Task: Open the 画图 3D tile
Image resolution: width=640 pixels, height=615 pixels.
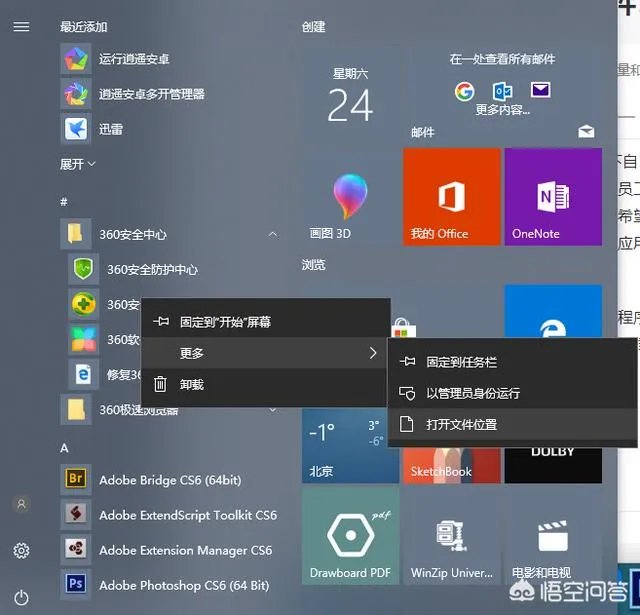Action: pyautogui.click(x=350, y=197)
